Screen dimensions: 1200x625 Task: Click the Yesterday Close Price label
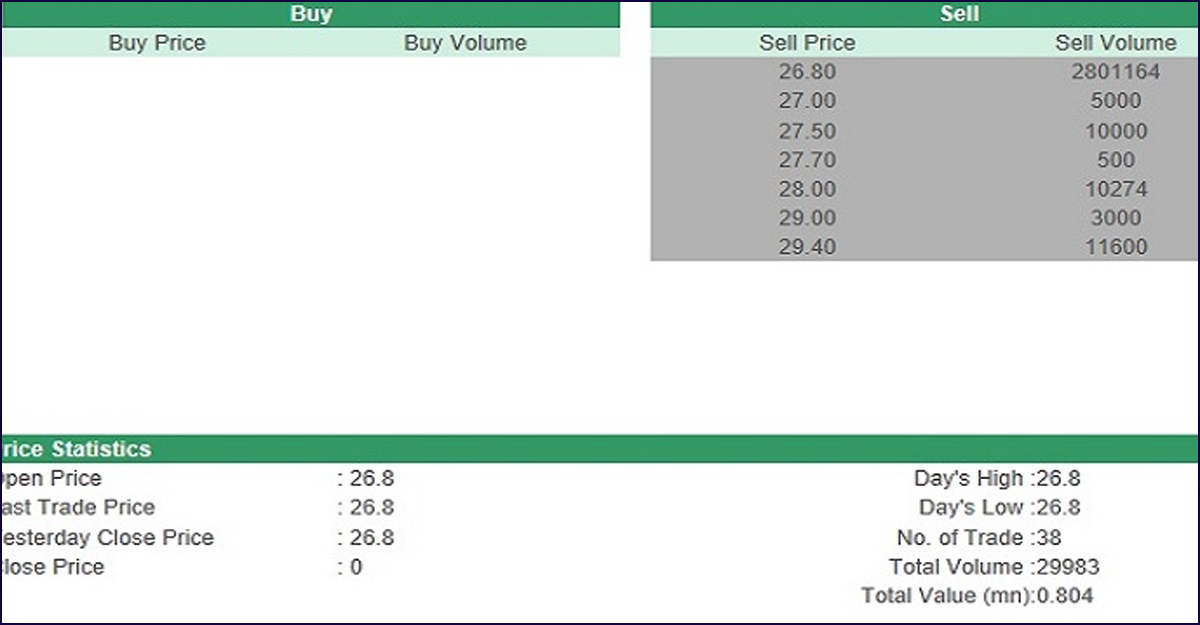pyautogui.click(x=105, y=538)
